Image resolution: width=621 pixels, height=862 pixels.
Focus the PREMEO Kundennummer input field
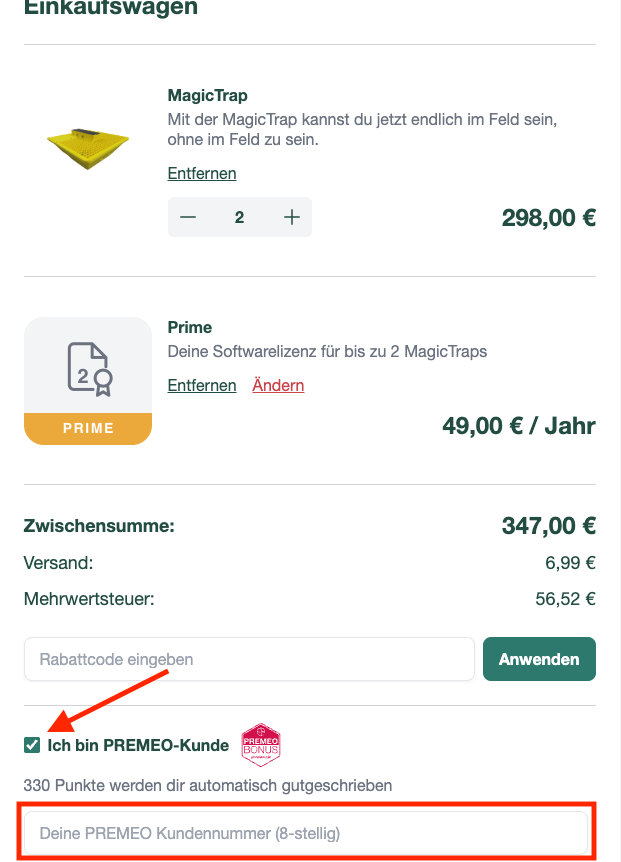tap(305, 832)
